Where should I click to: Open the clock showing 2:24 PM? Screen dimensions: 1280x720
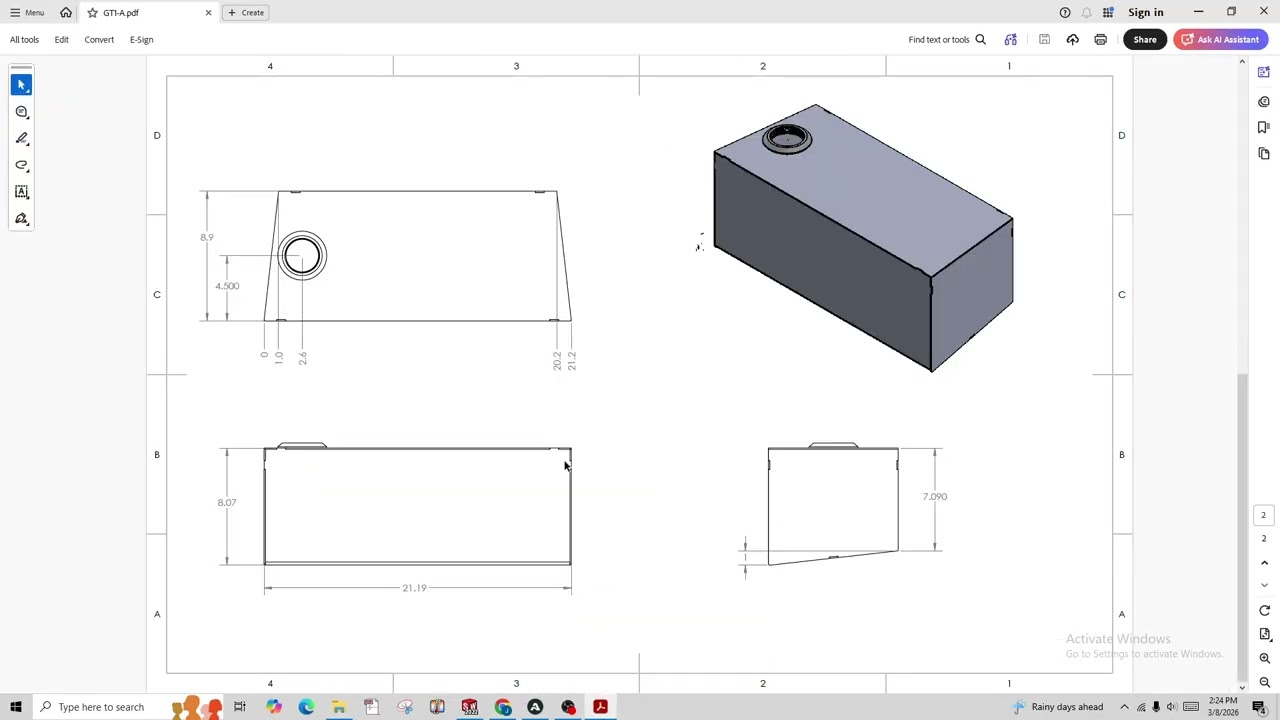[x=1223, y=707]
